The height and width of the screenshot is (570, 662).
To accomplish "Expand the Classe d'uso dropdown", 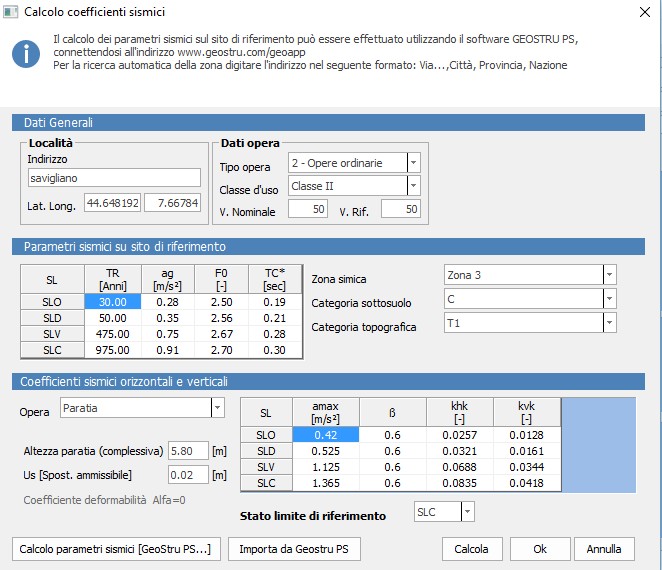I will tap(414, 186).
